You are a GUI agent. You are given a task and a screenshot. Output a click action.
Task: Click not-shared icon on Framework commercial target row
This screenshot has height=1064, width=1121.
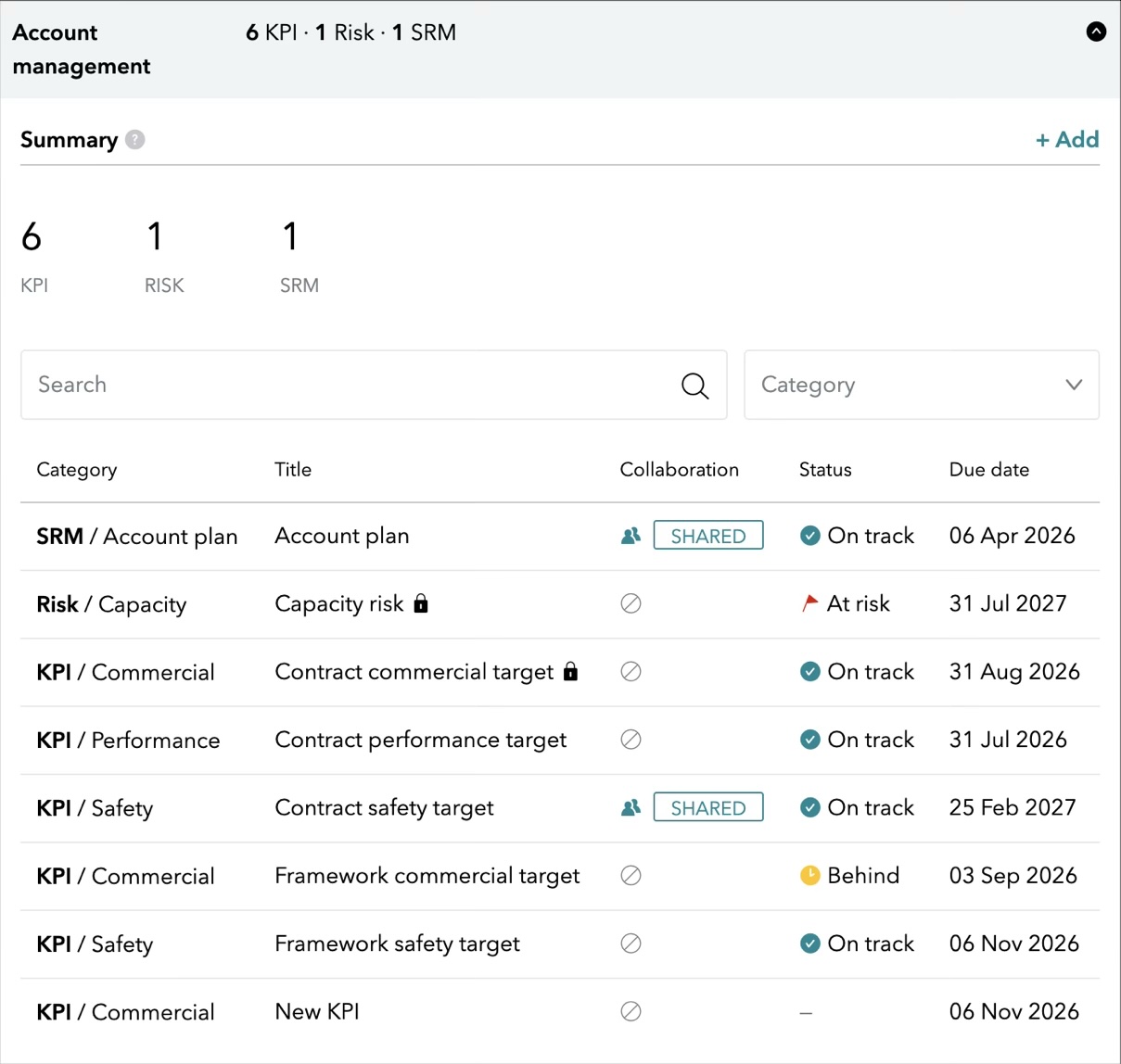631,875
